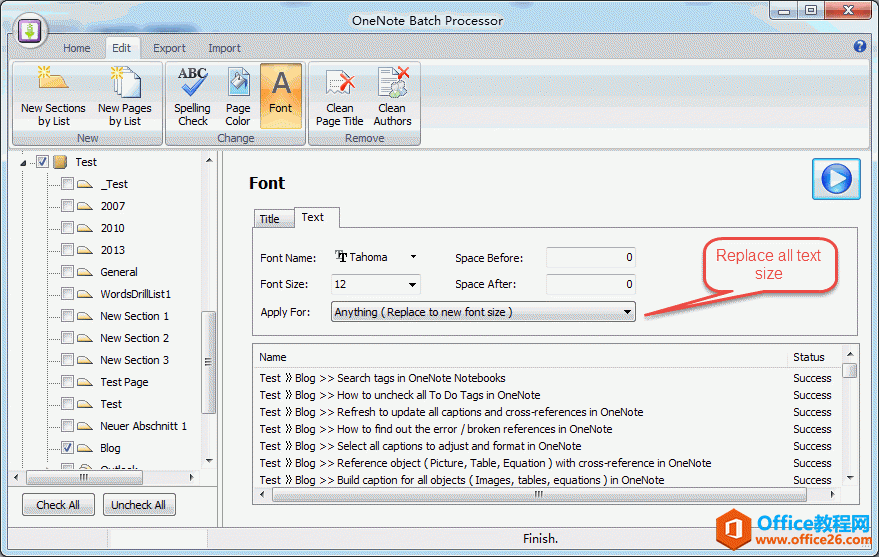Image resolution: width=879 pixels, height=557 pixels.
Task: Switch to the Title tab
Action: 270,218
